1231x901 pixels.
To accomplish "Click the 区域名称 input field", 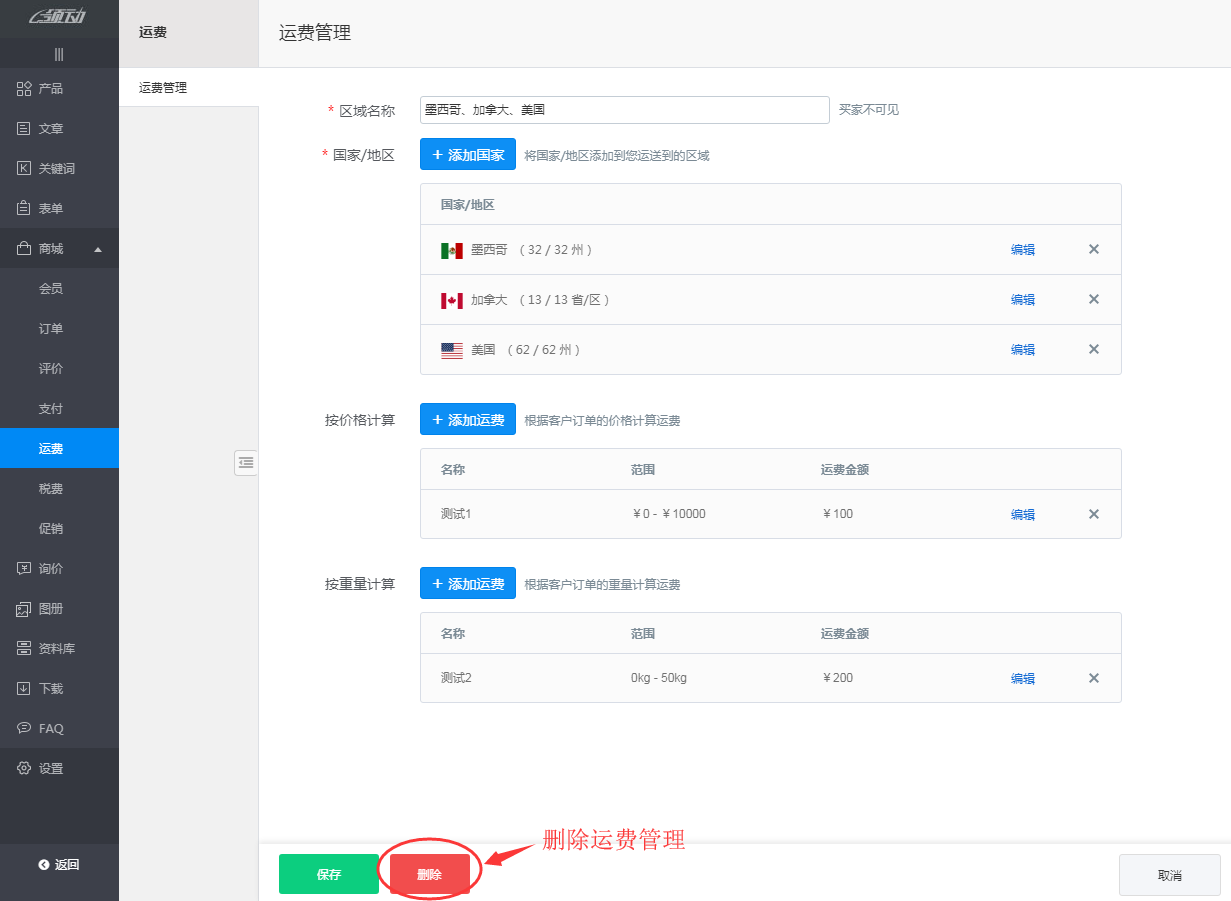I will [x=624, y=110].
